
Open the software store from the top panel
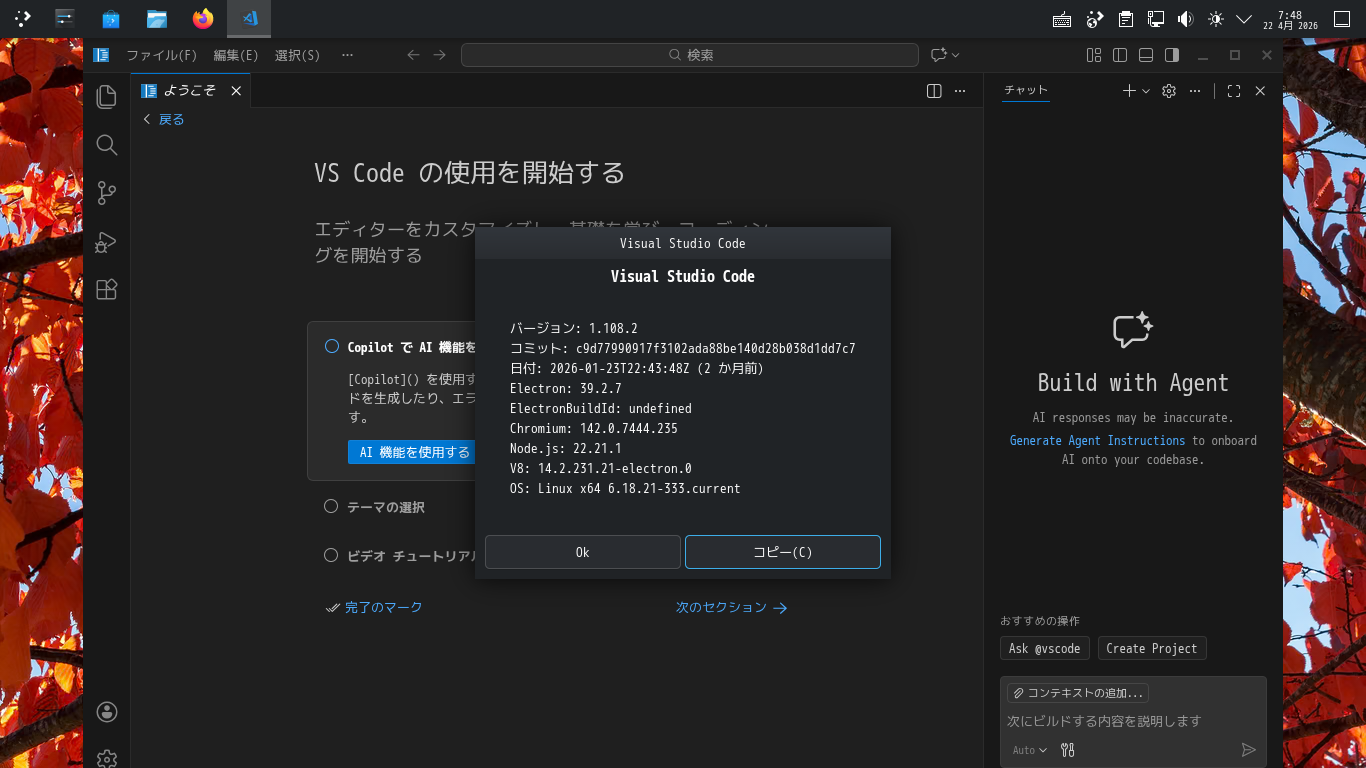pos(111,19)
